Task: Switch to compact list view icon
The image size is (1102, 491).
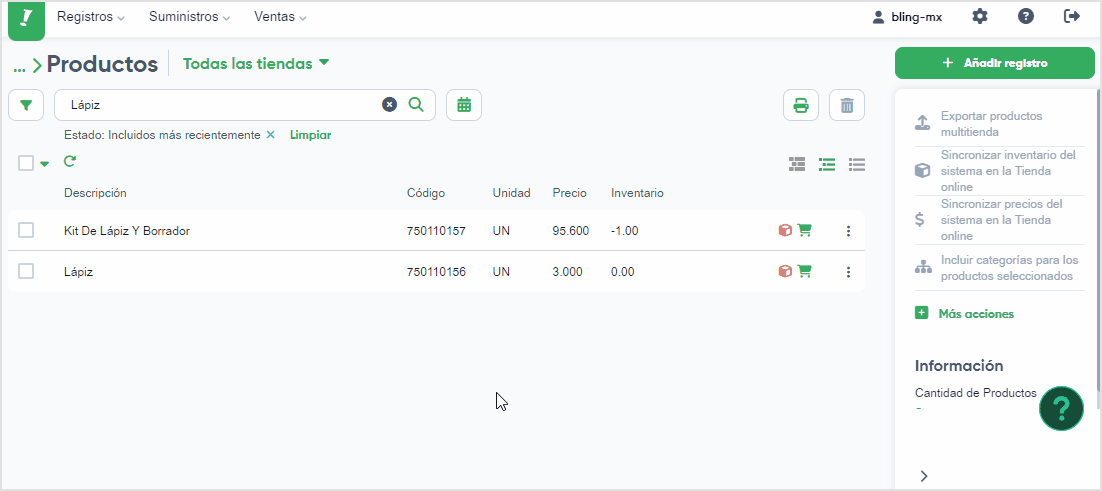Action: 857,164
